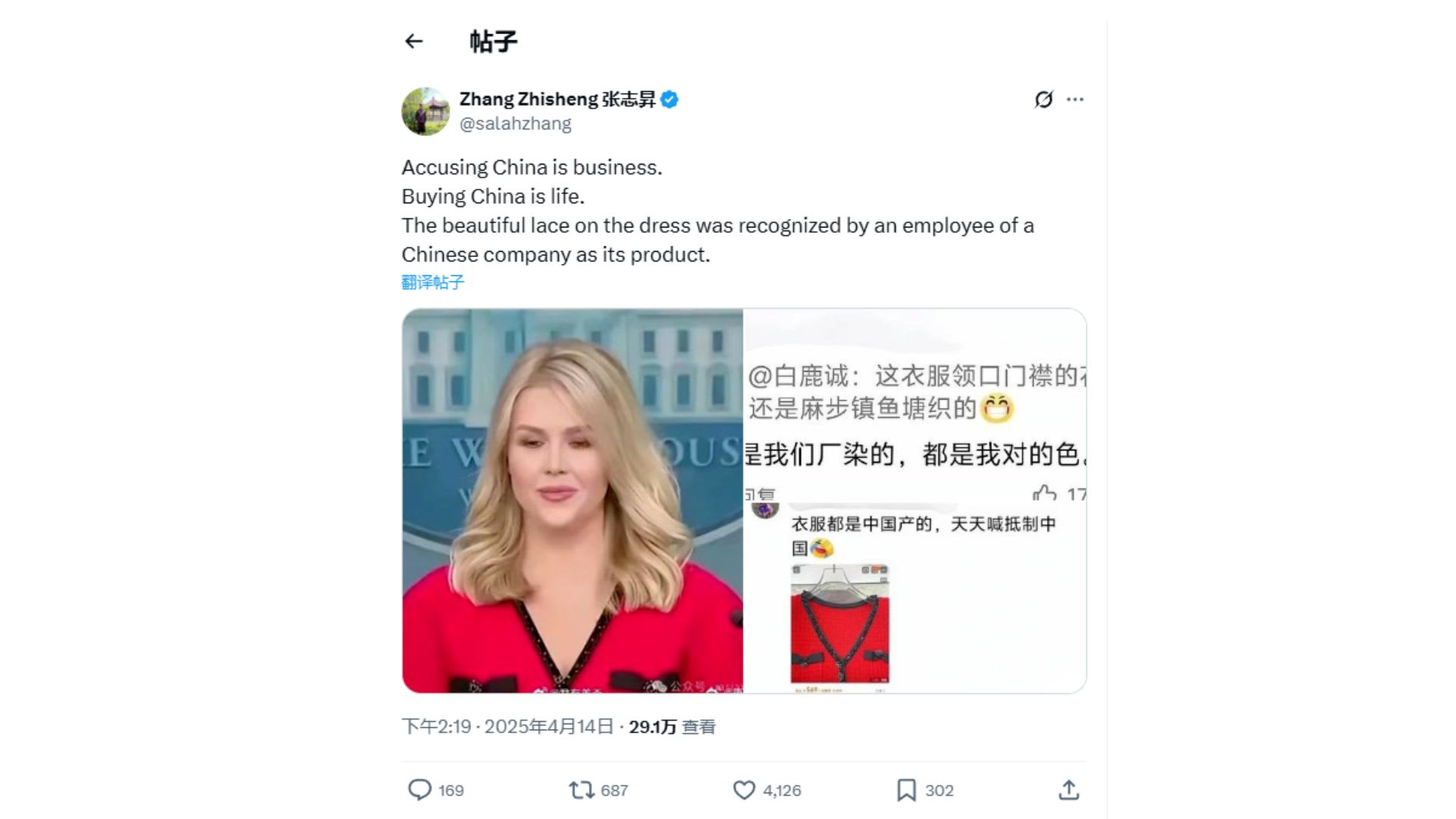Open the Chinese comments screenshot image
The width and height of the screenshot is (1456, 819).
pos(915,500)
